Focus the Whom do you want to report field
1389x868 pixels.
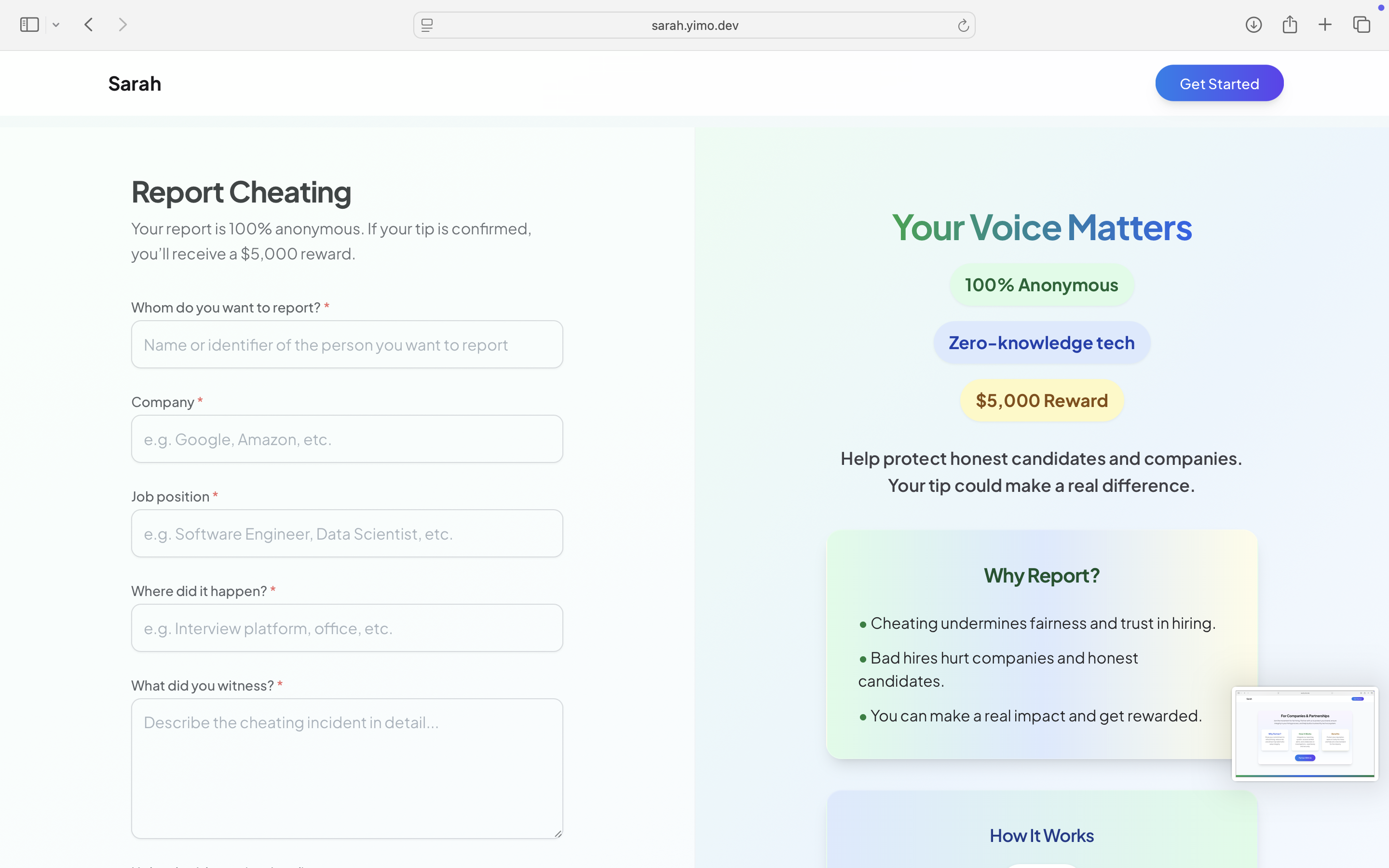coord(347,344)
